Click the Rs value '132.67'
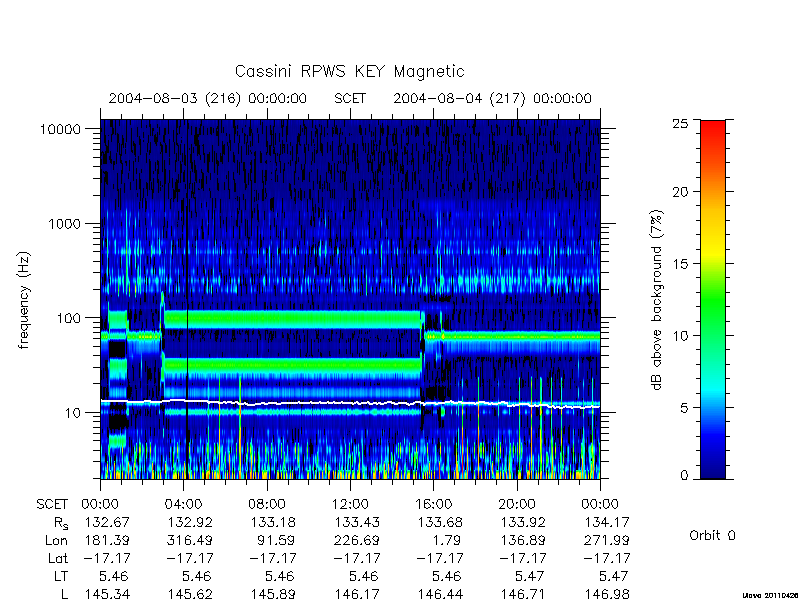800x600 pixels. point(107,523)
